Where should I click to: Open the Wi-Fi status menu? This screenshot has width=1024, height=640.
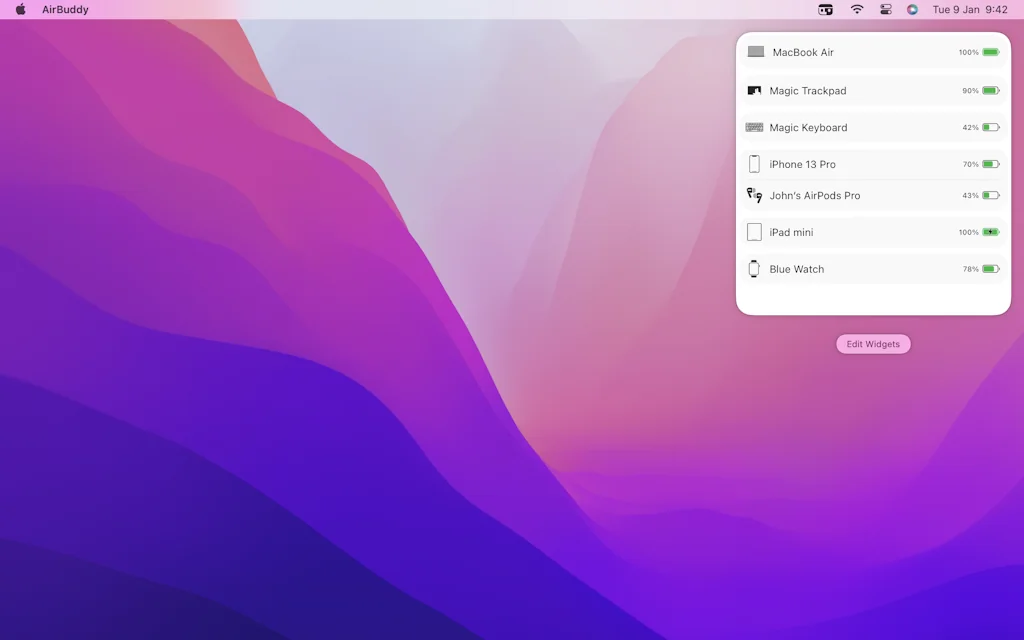pyautogui.click(x=857, y=10)
